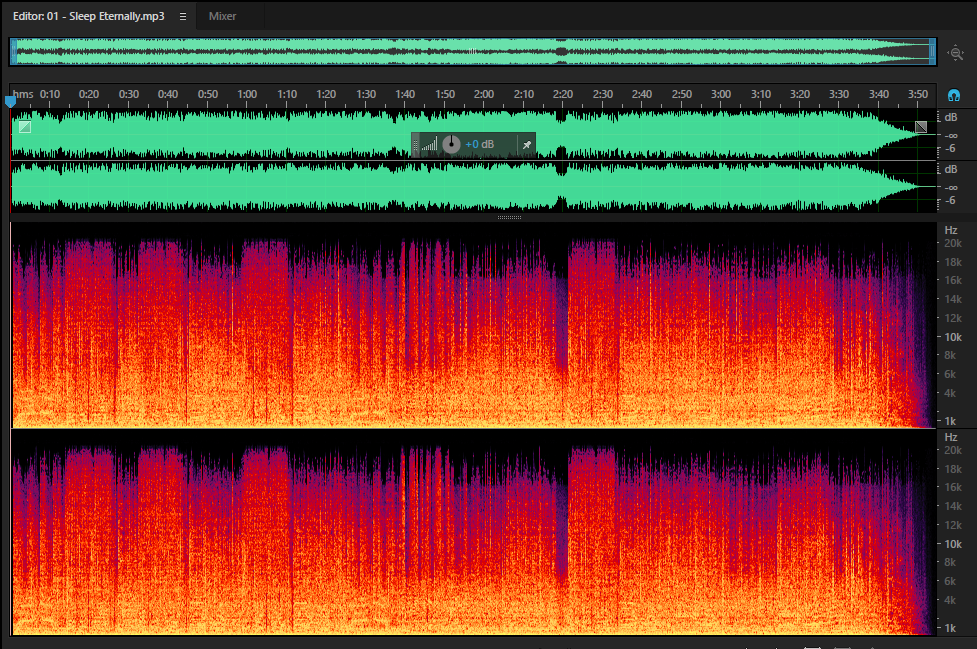Click the volume bars icon in the HUD
This screenshot has height=649, width=977.
pos(429,145)
